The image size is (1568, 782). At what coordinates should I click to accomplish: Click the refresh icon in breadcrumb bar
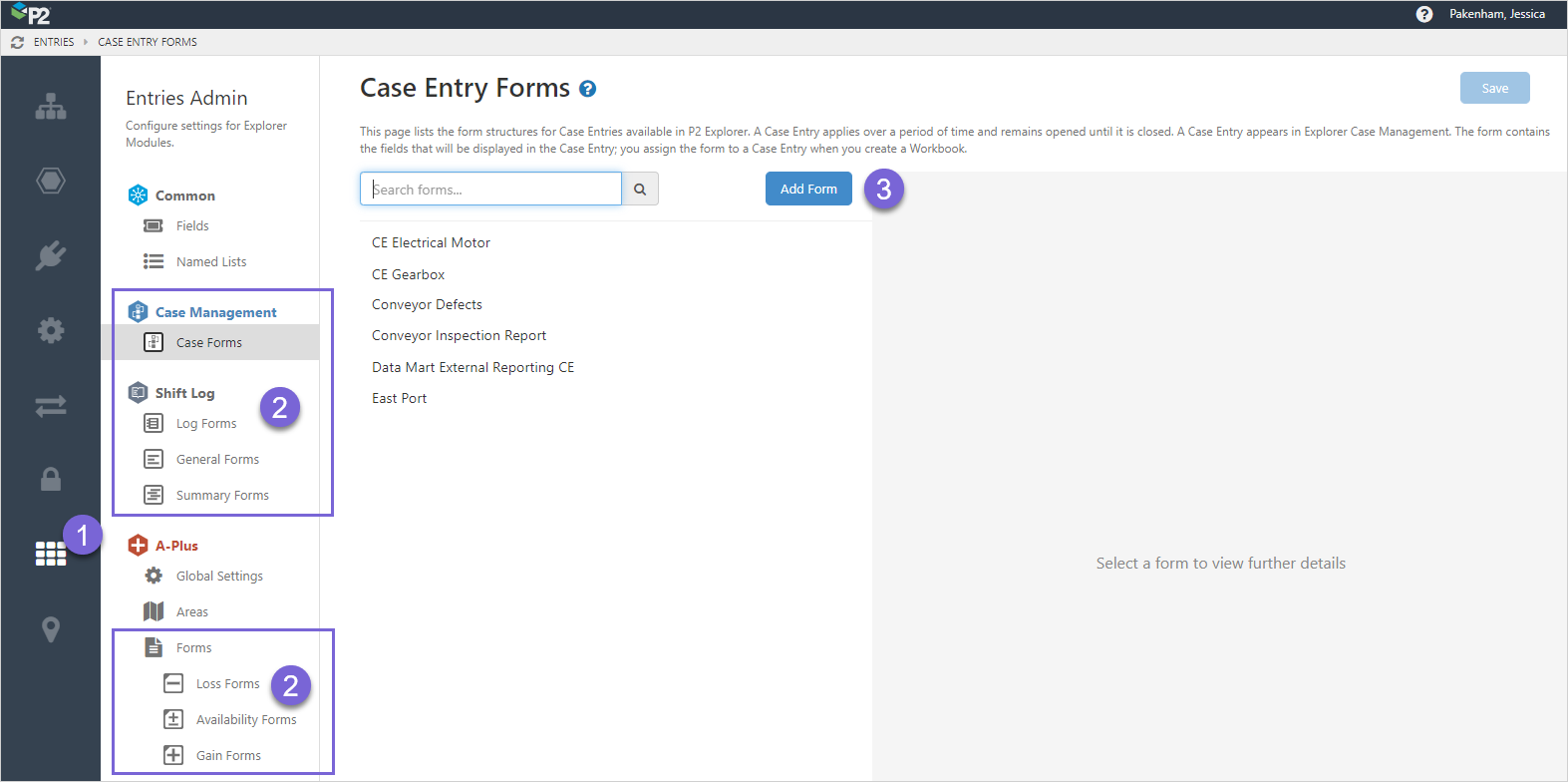coord(17,42)
